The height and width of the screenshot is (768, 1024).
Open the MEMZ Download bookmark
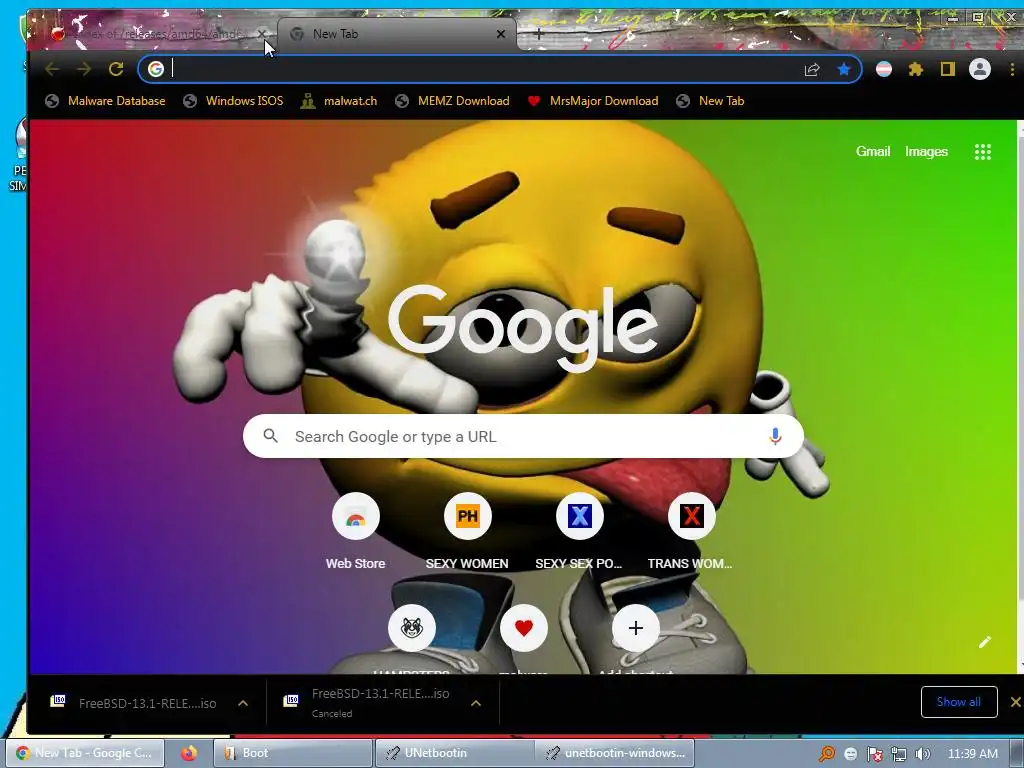click(x=453, y=101)
